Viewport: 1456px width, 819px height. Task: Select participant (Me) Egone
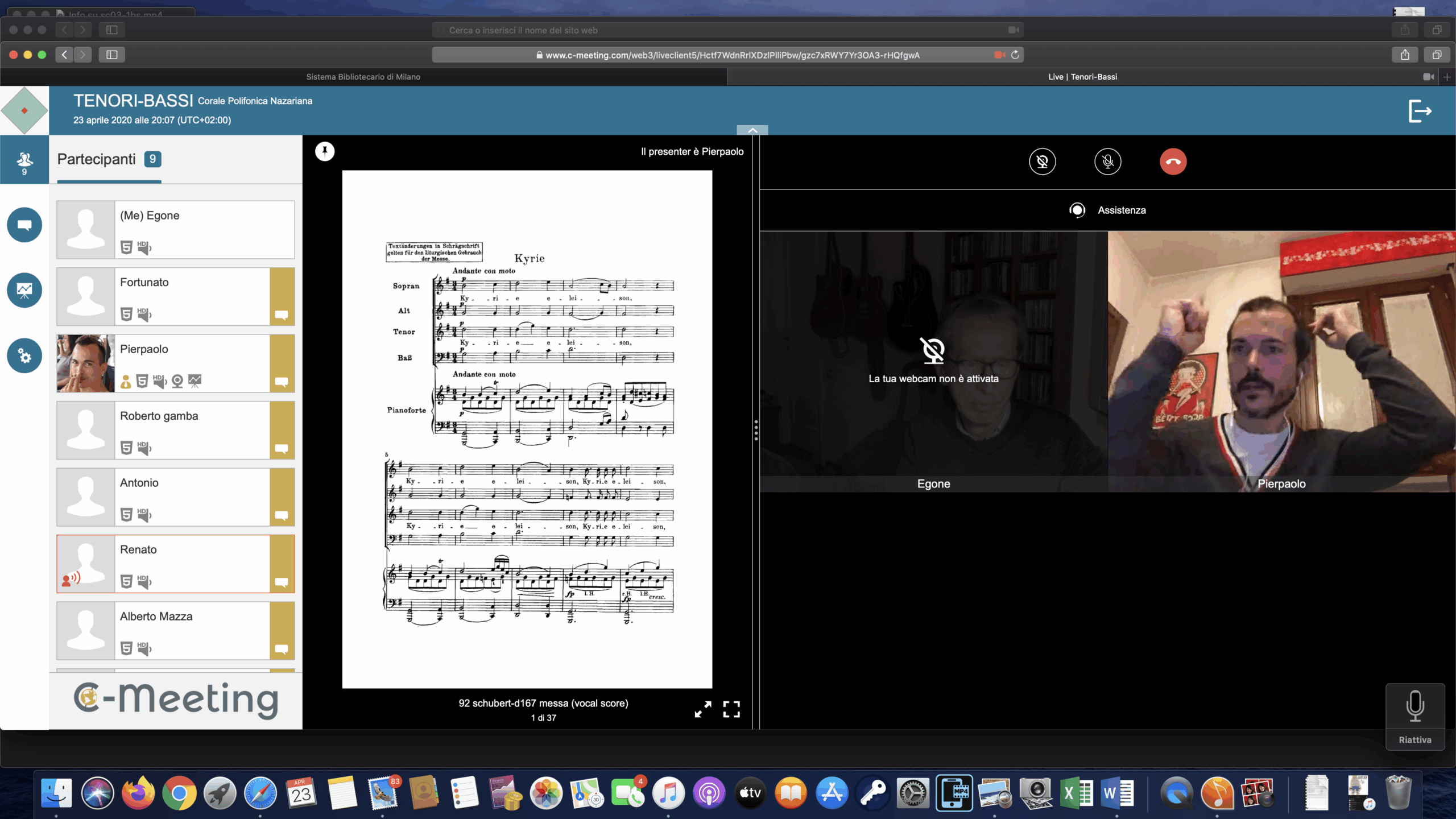tap(176, 230)
